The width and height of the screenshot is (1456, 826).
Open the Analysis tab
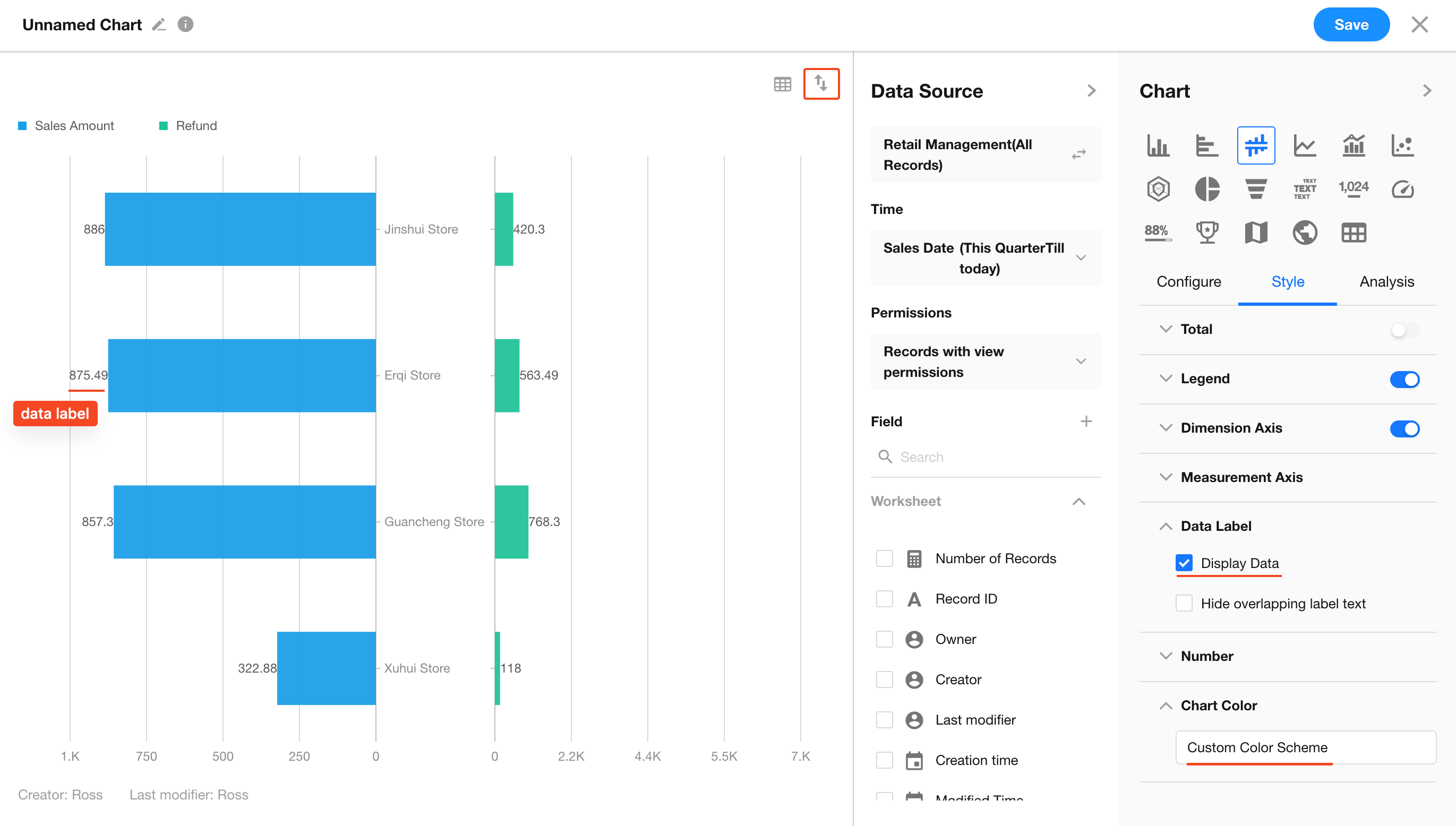coord(1386,282)
